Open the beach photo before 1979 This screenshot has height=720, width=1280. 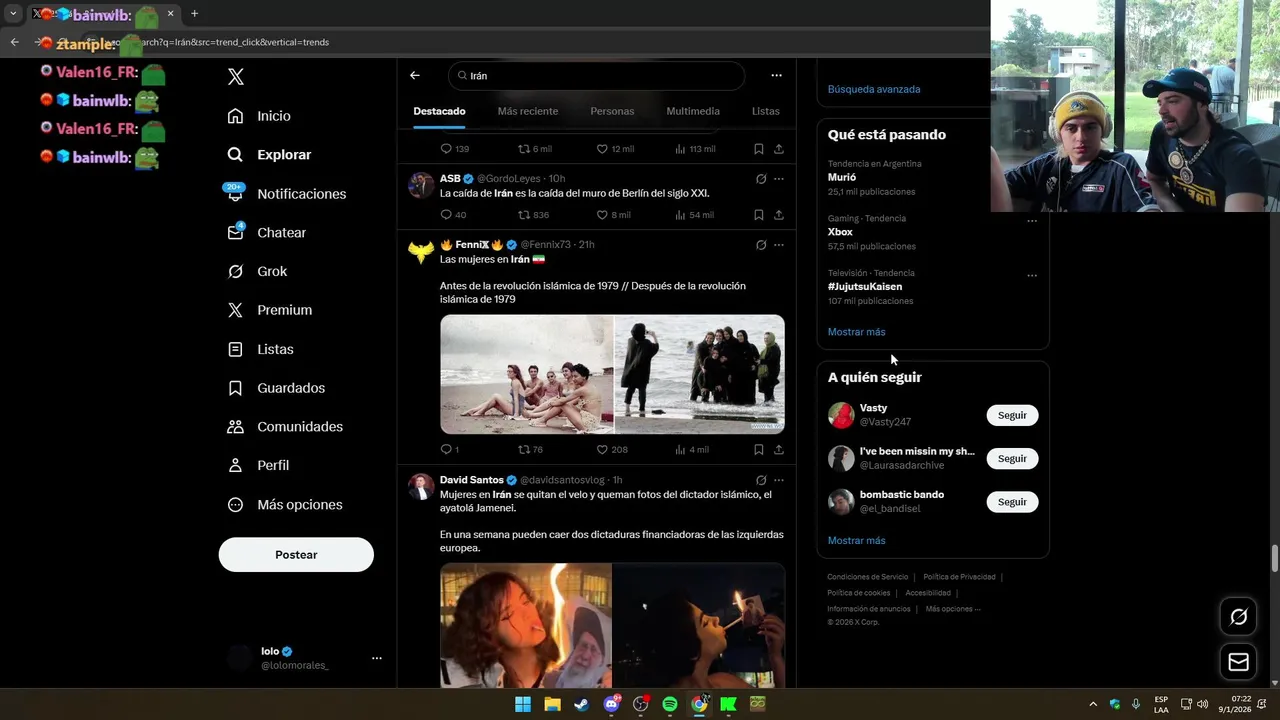526,374
